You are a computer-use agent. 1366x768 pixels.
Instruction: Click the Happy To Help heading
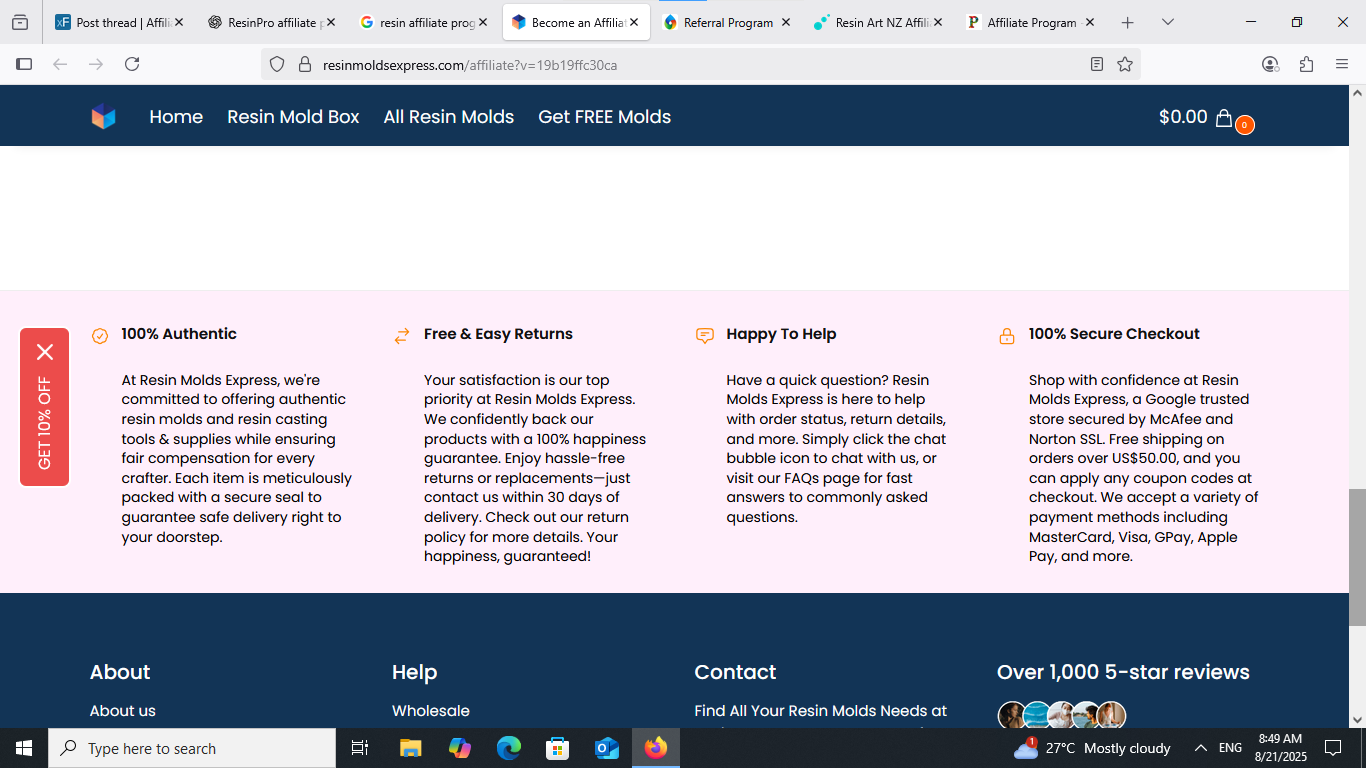(x=781, y=334)
